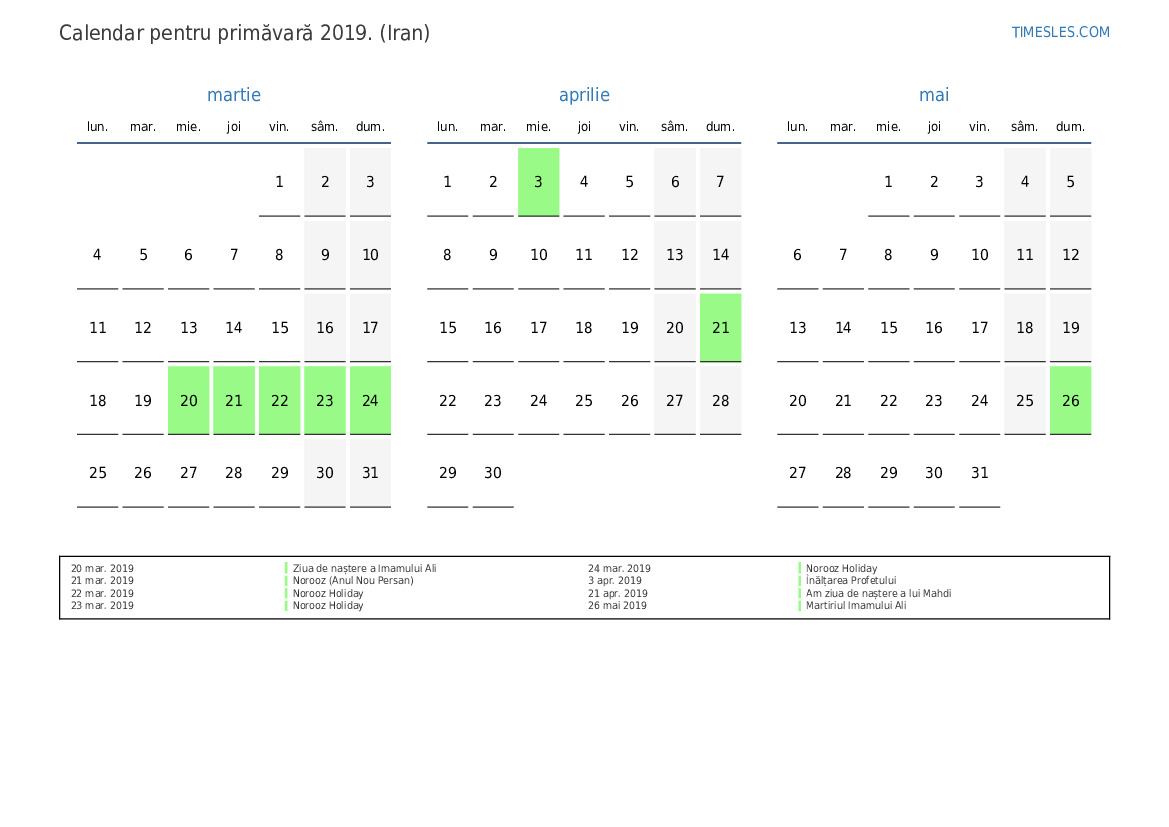Click the martie month heading
1169x827 pixels.
234,95
